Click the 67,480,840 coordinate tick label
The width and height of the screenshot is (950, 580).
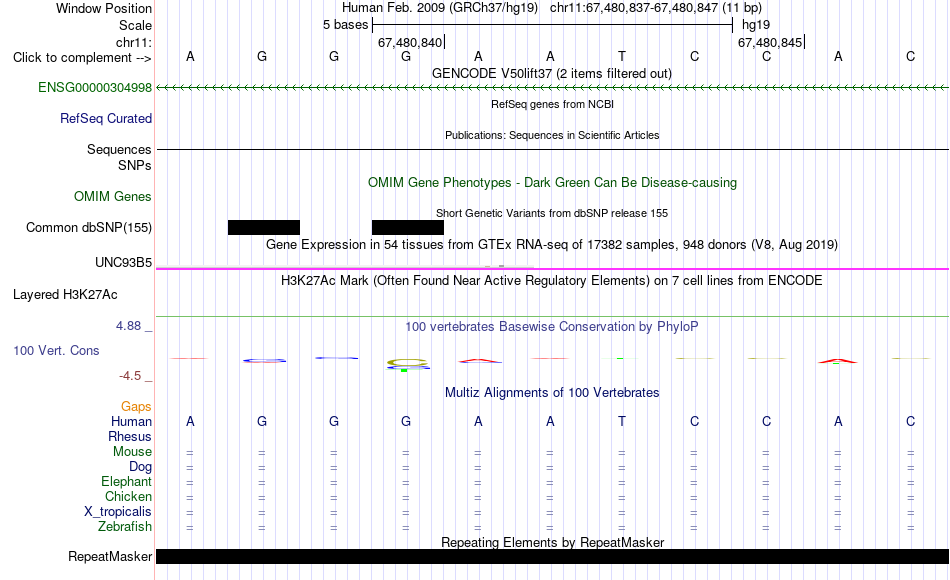click(x=410, y=42)
